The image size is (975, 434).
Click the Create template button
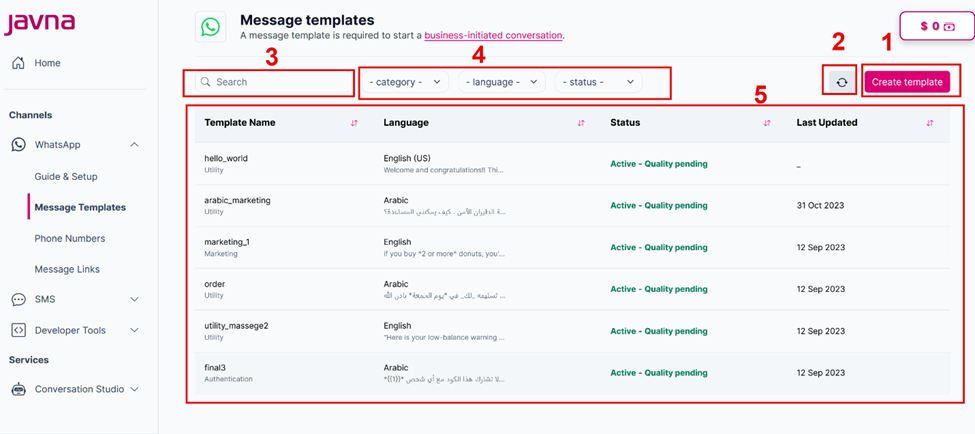pyautogui.click(x=907, y=82)
